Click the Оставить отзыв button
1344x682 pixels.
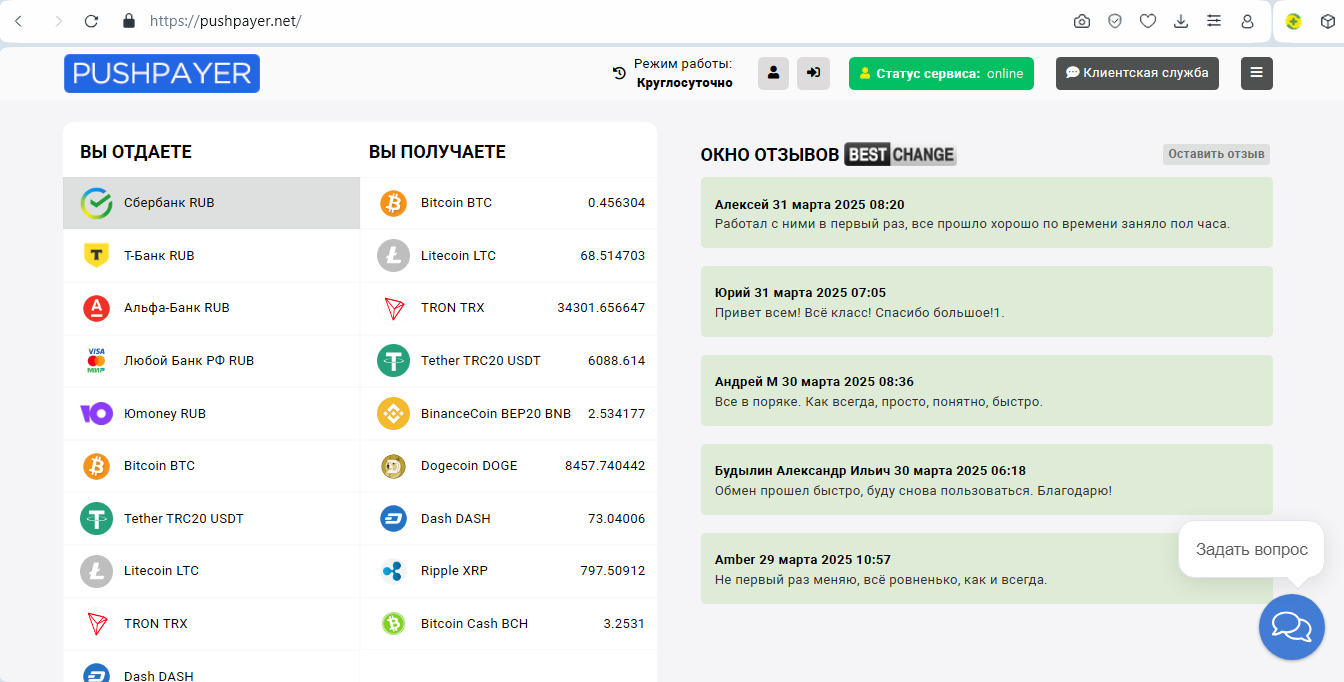[1216, 154]
